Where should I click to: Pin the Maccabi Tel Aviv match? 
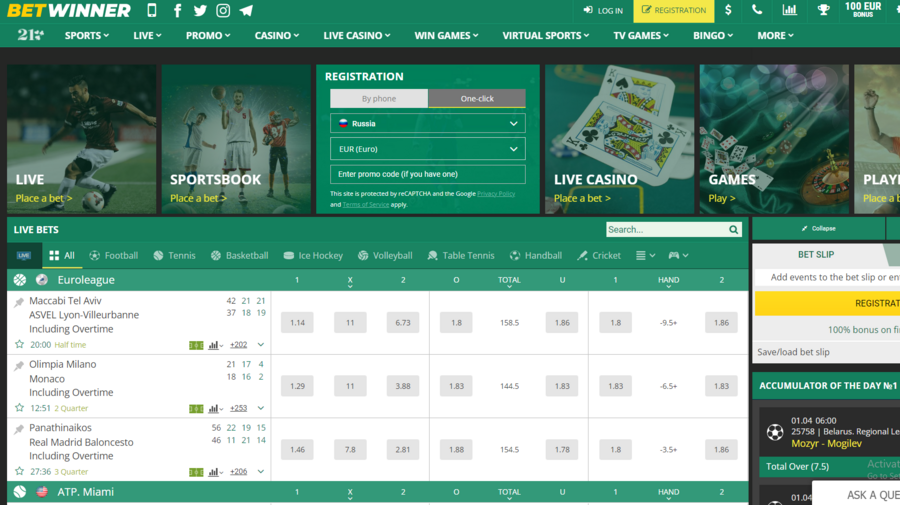[19, 302]
